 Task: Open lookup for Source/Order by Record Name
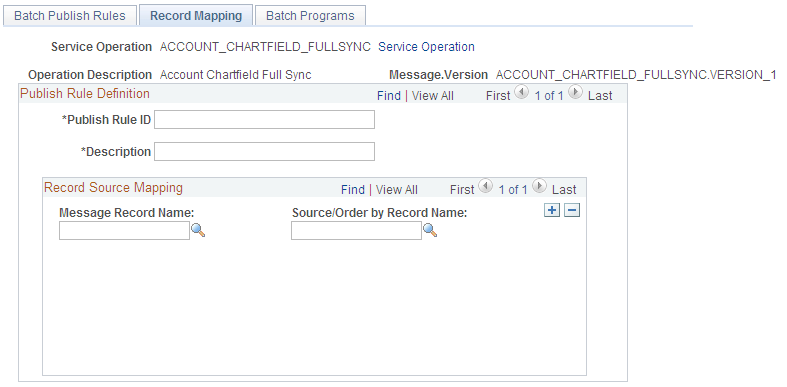430,230
